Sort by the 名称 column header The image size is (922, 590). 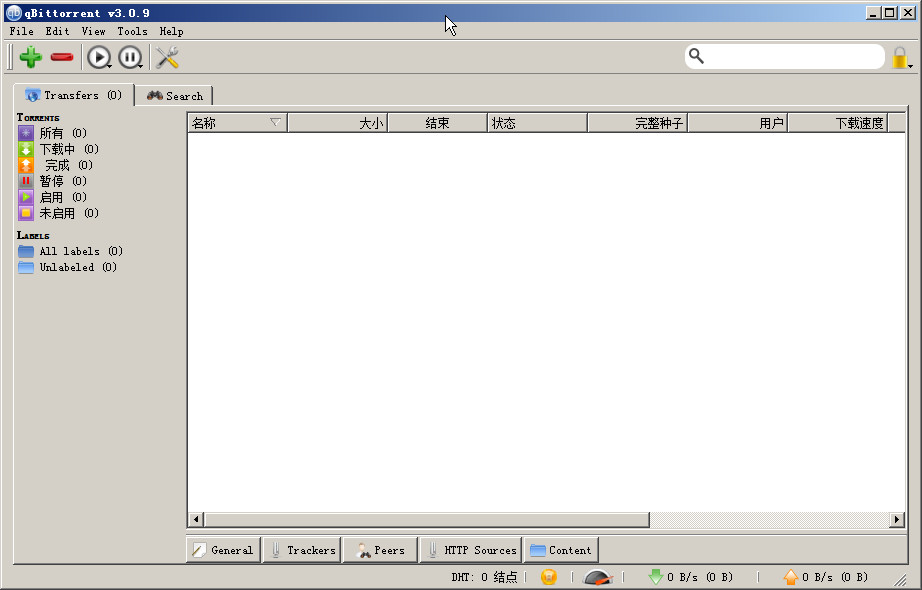(237, 123)
